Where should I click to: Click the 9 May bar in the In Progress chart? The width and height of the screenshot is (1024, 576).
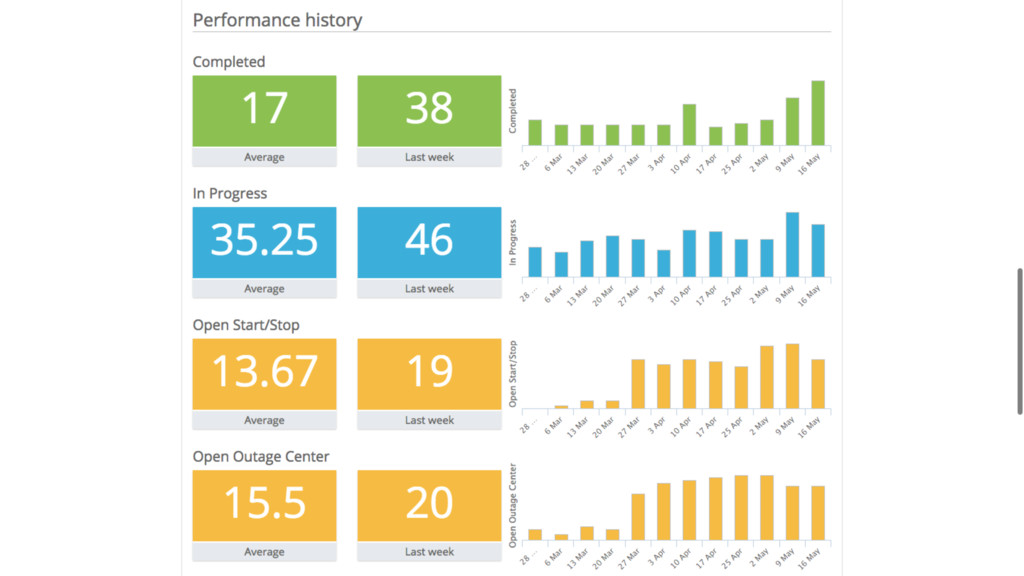pyautogui.click(x=792, y=245)
